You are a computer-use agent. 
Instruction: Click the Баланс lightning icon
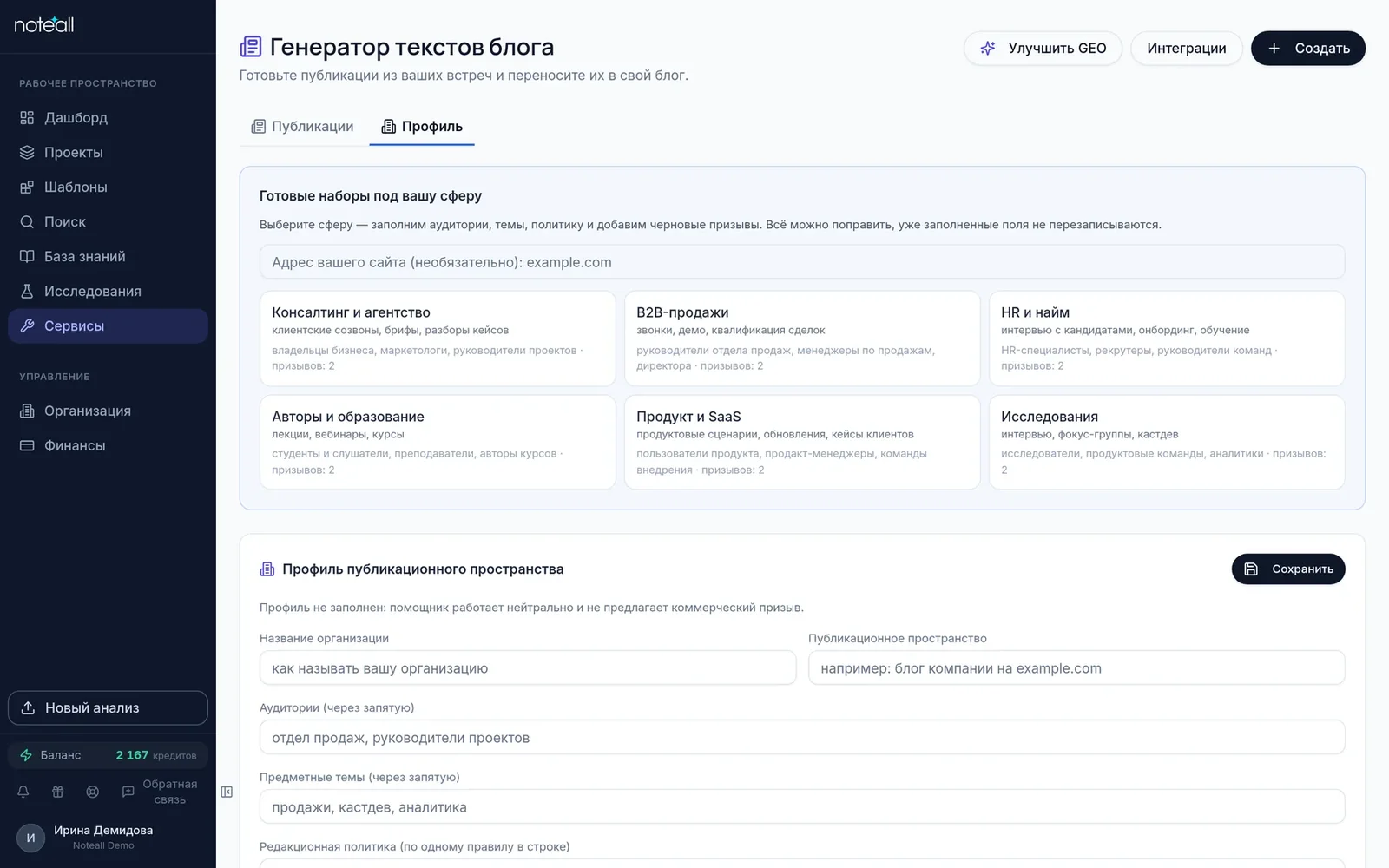[x=26, y=755]
